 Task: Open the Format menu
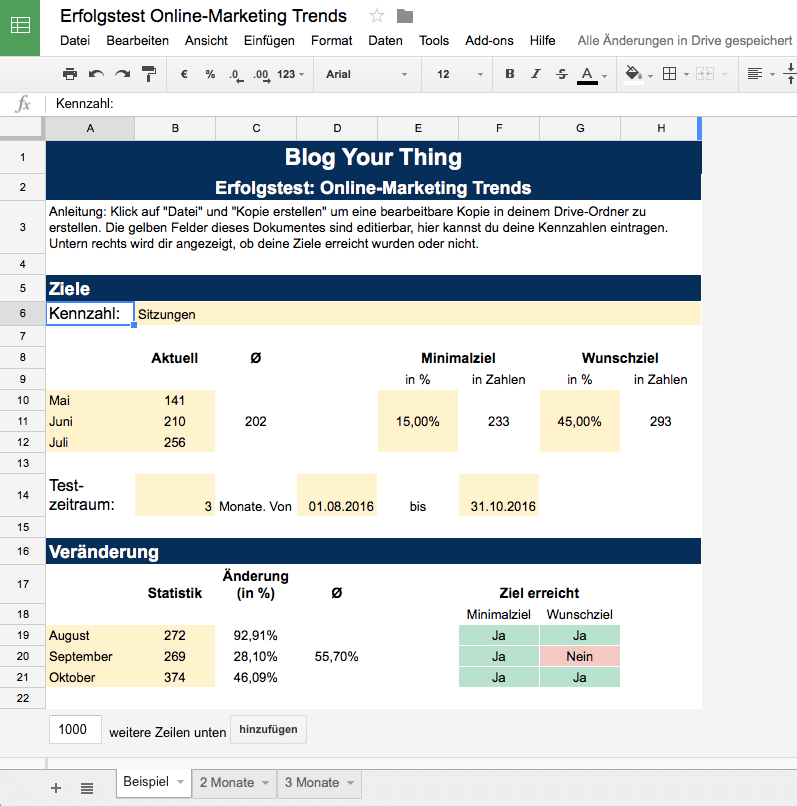click(332, 41)
